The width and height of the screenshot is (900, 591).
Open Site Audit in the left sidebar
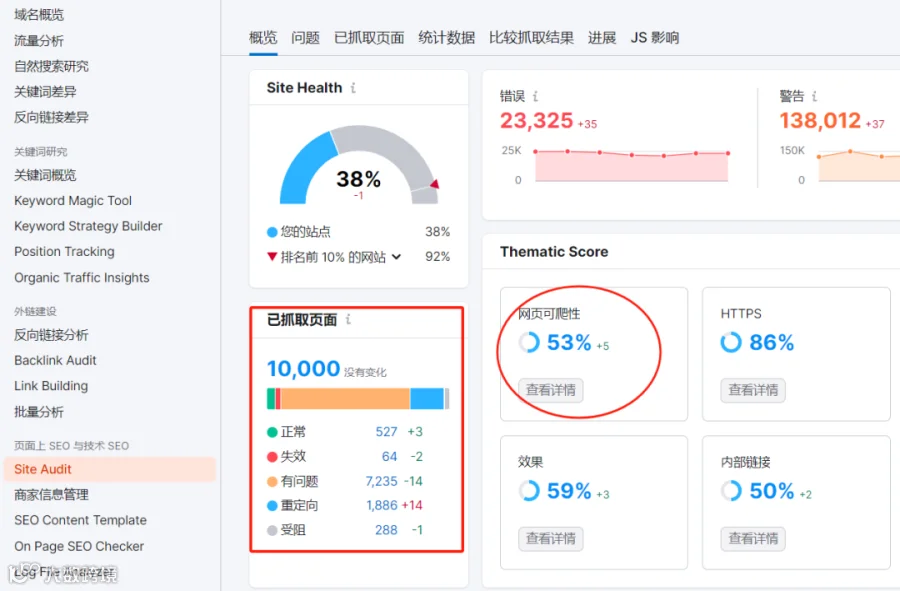coord(42,469)
